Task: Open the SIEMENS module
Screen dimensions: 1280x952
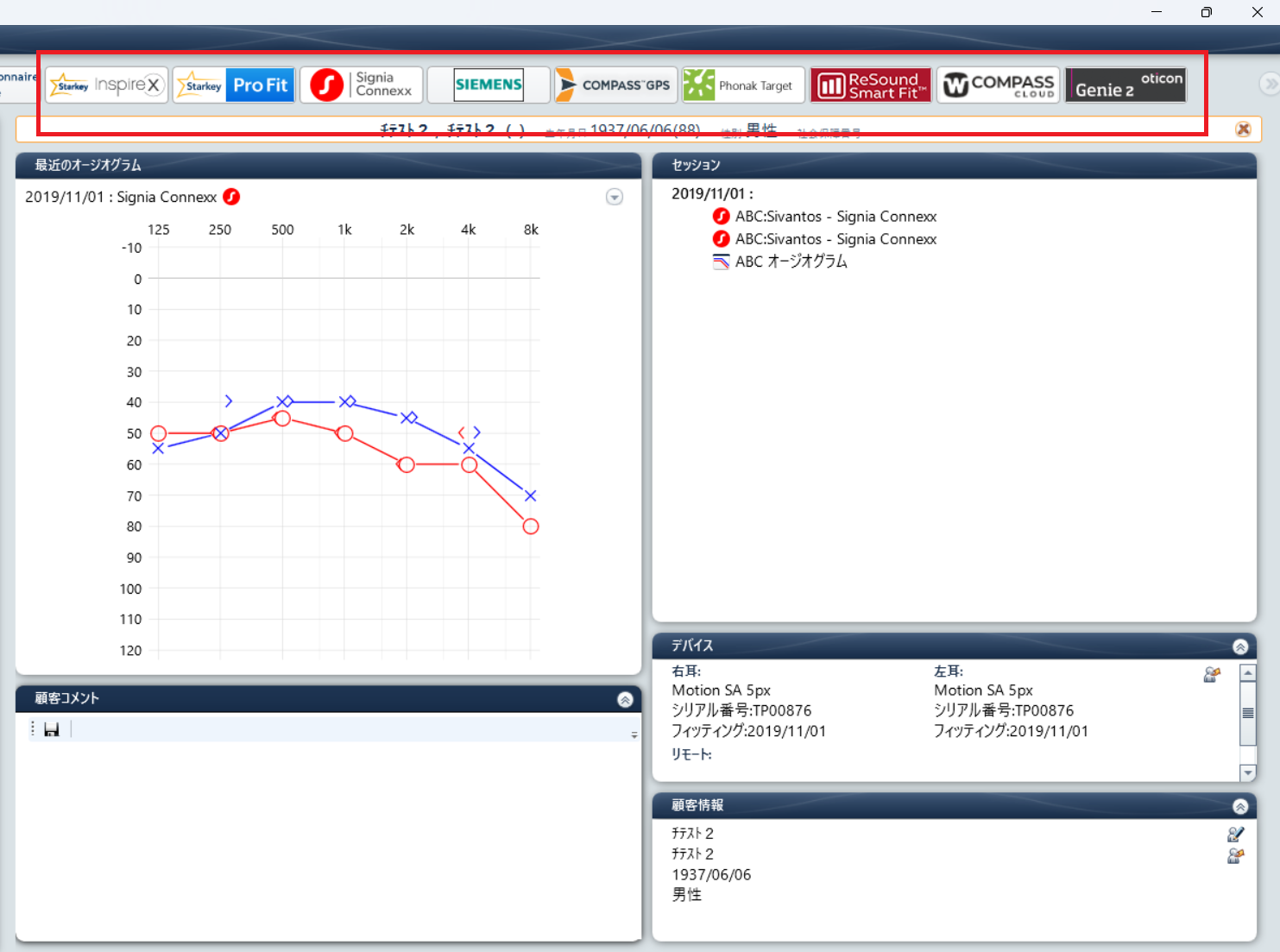Action: (x=489, y=85)
